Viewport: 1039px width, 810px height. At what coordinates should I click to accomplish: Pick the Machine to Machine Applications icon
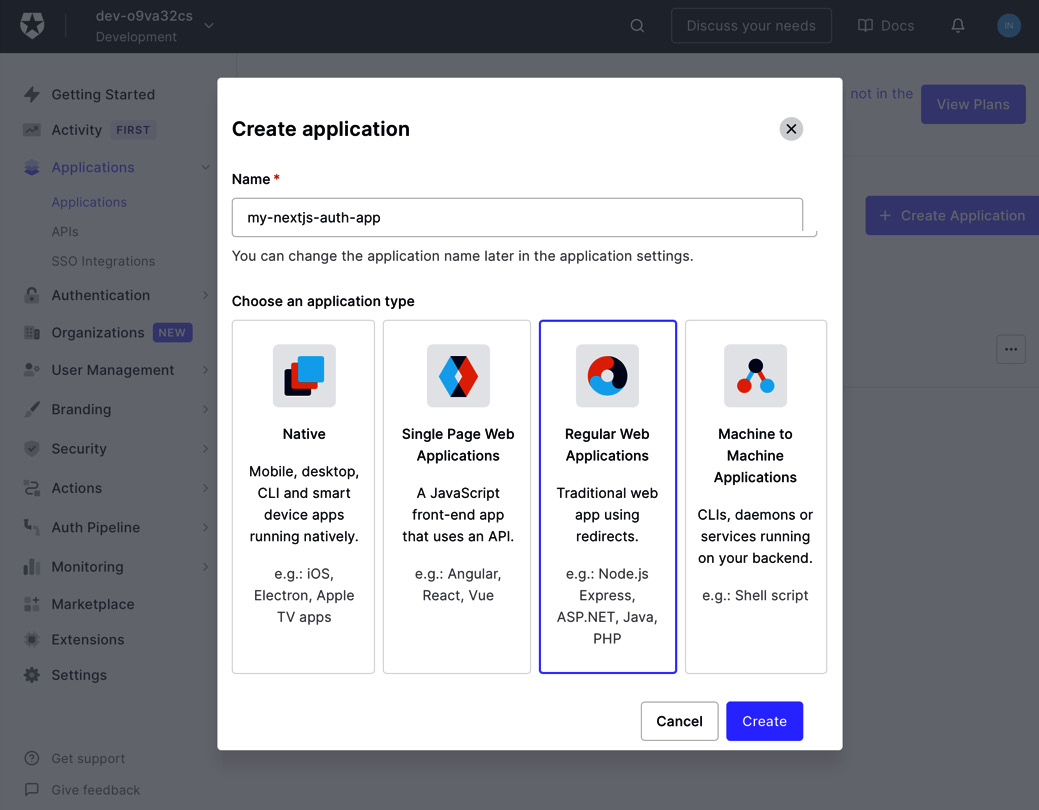pos(755,375)
